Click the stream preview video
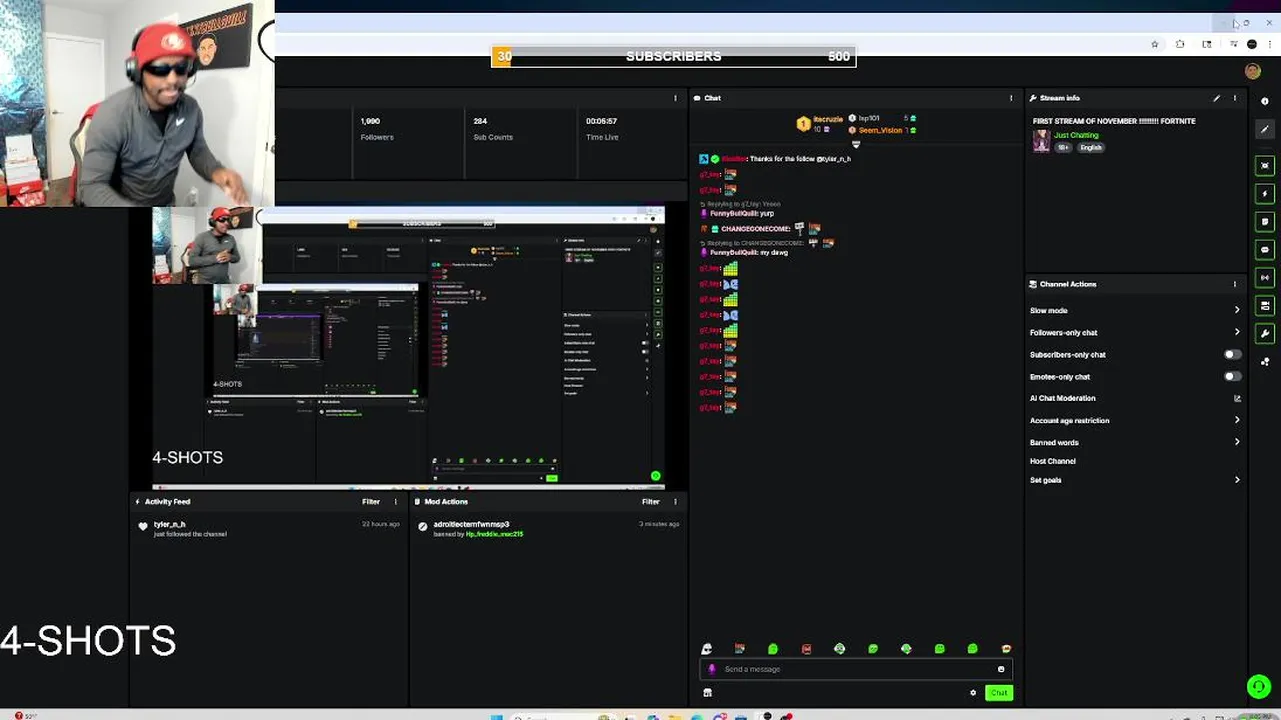Viewport: 1281px width, 720px height. [408, 347]
